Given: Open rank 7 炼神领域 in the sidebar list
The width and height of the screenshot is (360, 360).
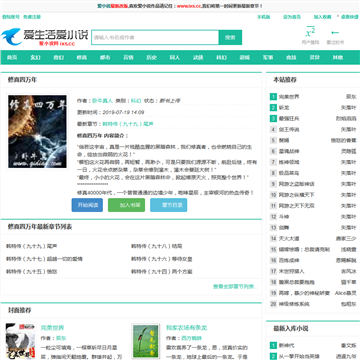Looking at the screenshot, I should point(289,162).
